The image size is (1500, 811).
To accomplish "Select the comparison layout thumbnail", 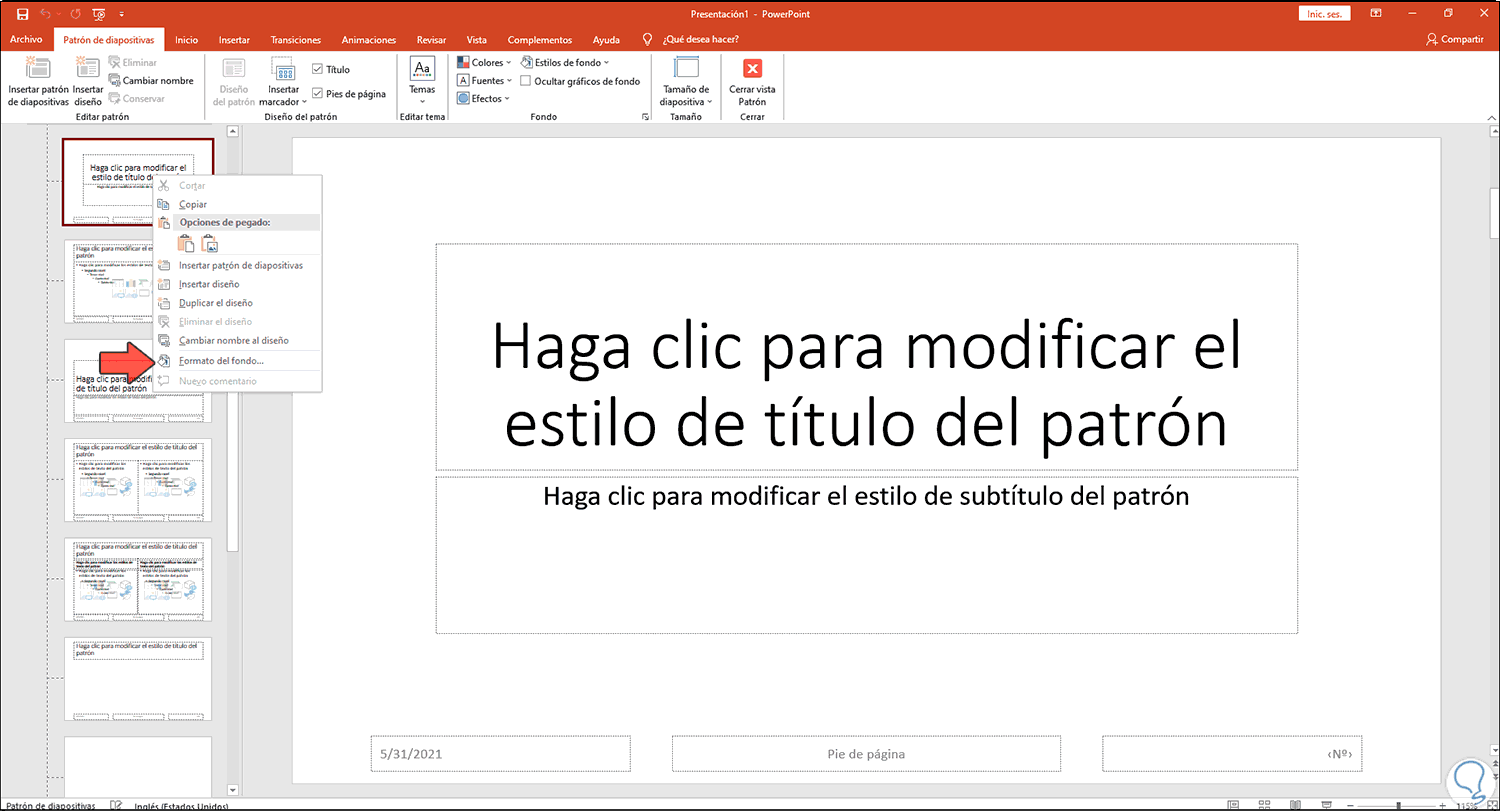I will pos(138,579).
